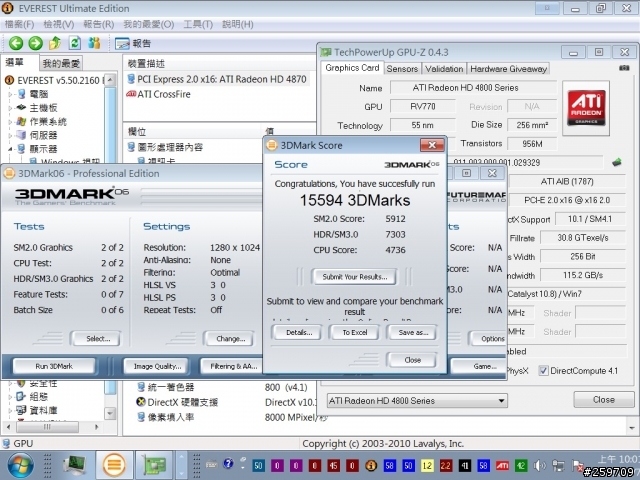Screen dimensions: 640x480
Task: Click the Filtering & AA button
Action: 233,366
